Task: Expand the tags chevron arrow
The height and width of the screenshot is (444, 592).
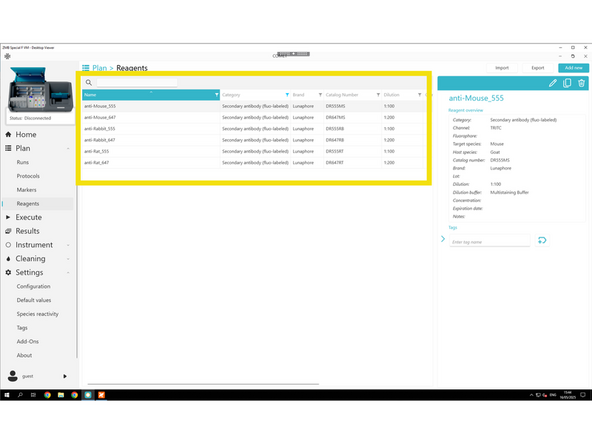Action: point(443,239)
